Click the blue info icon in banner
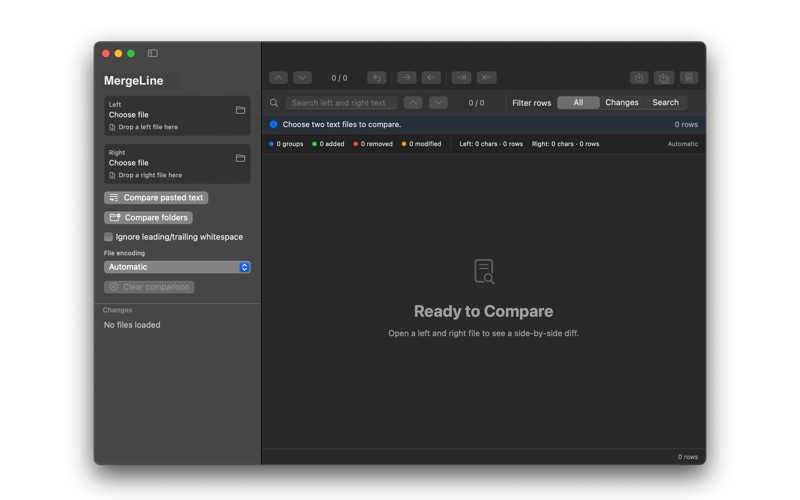800x500 pixels. coord(273,124)
